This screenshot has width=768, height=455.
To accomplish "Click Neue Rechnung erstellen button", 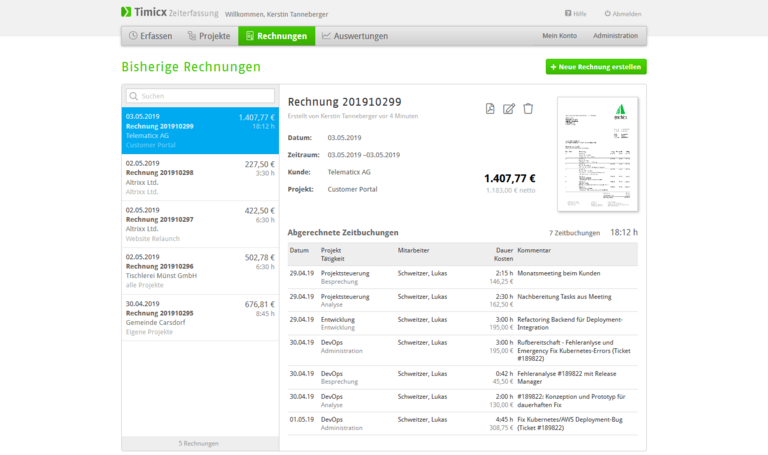I will click(596, 67).
